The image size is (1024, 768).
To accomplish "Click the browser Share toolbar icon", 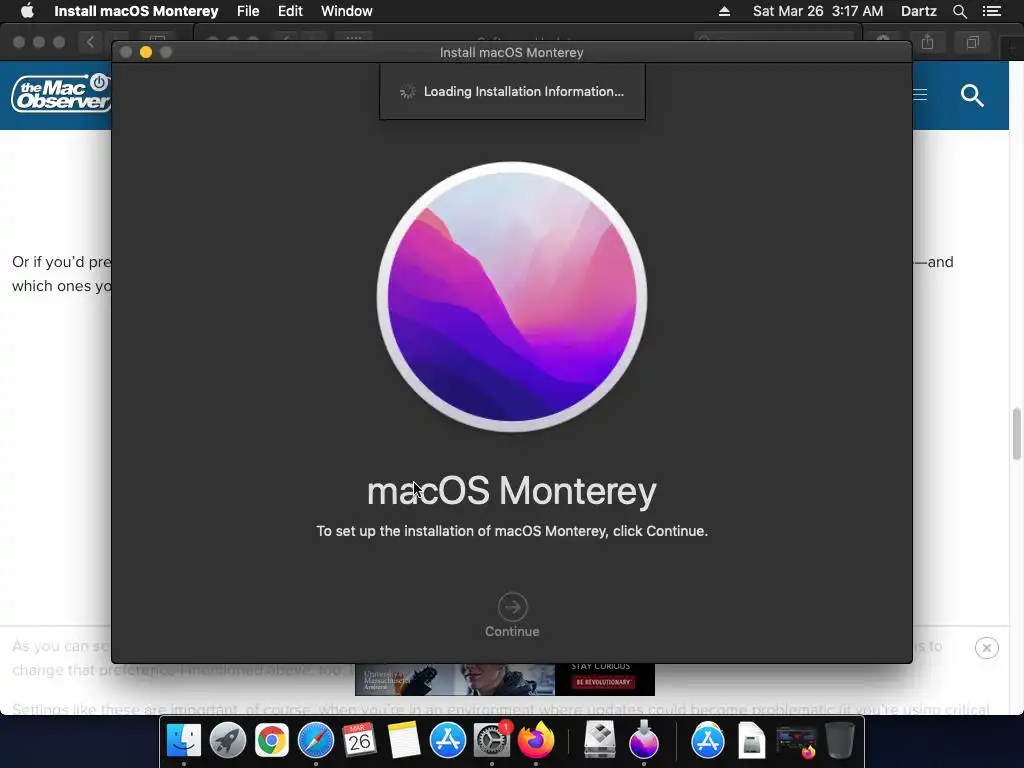I will tap(927, 42).
